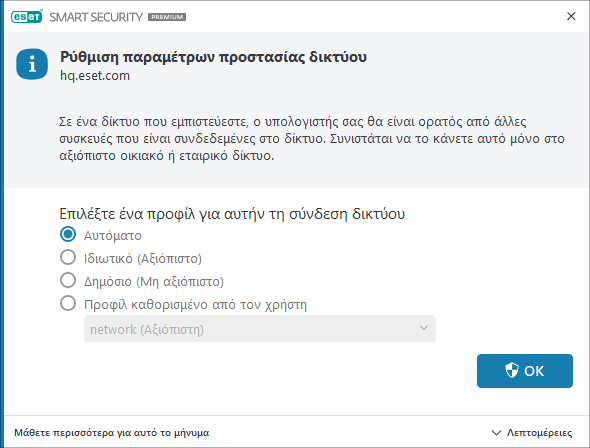
Task: Open the network (Αξιόπιστη) profile dropdown
Action: point(260,329)
